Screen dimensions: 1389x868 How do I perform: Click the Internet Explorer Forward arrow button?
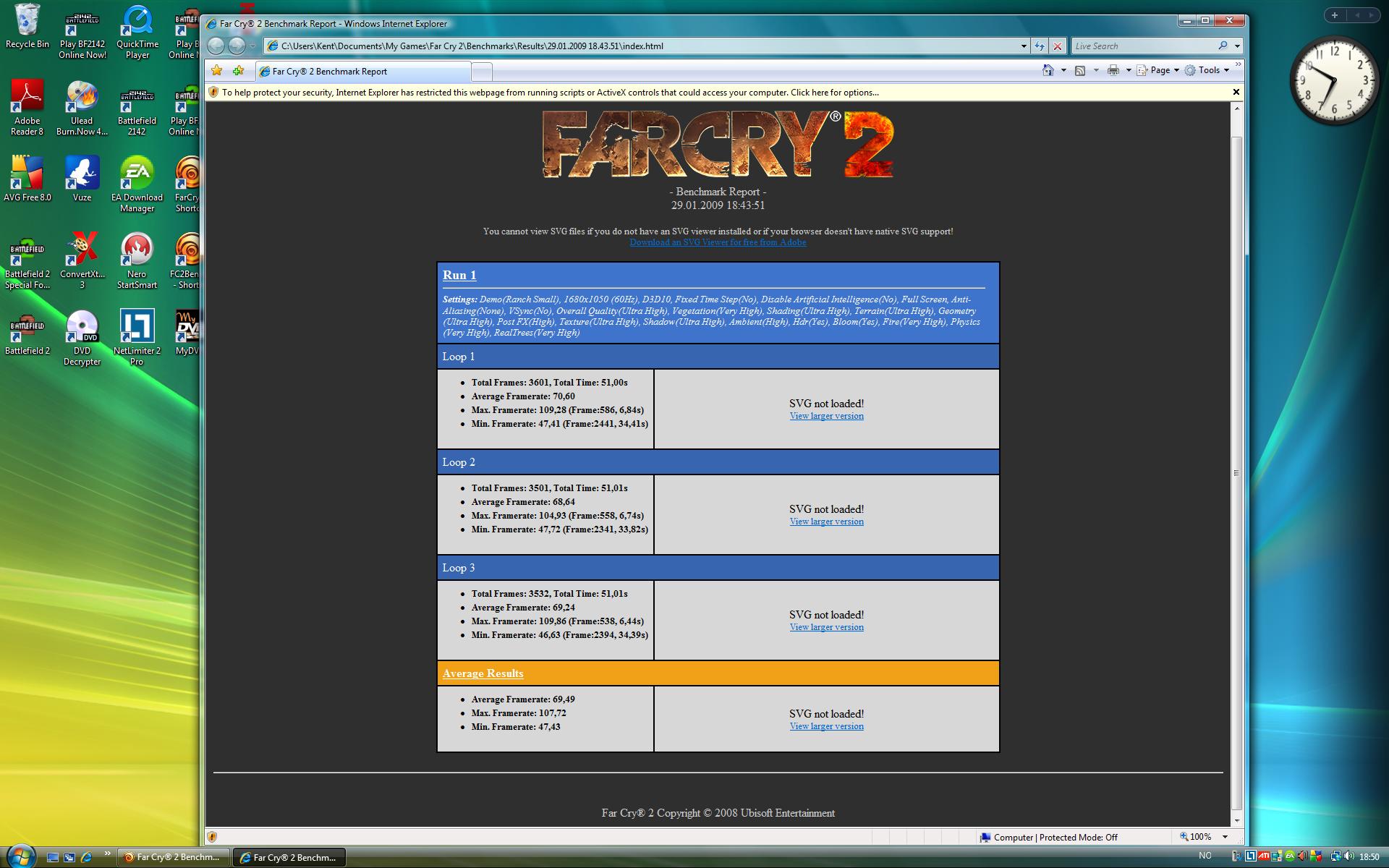point(237,46)
